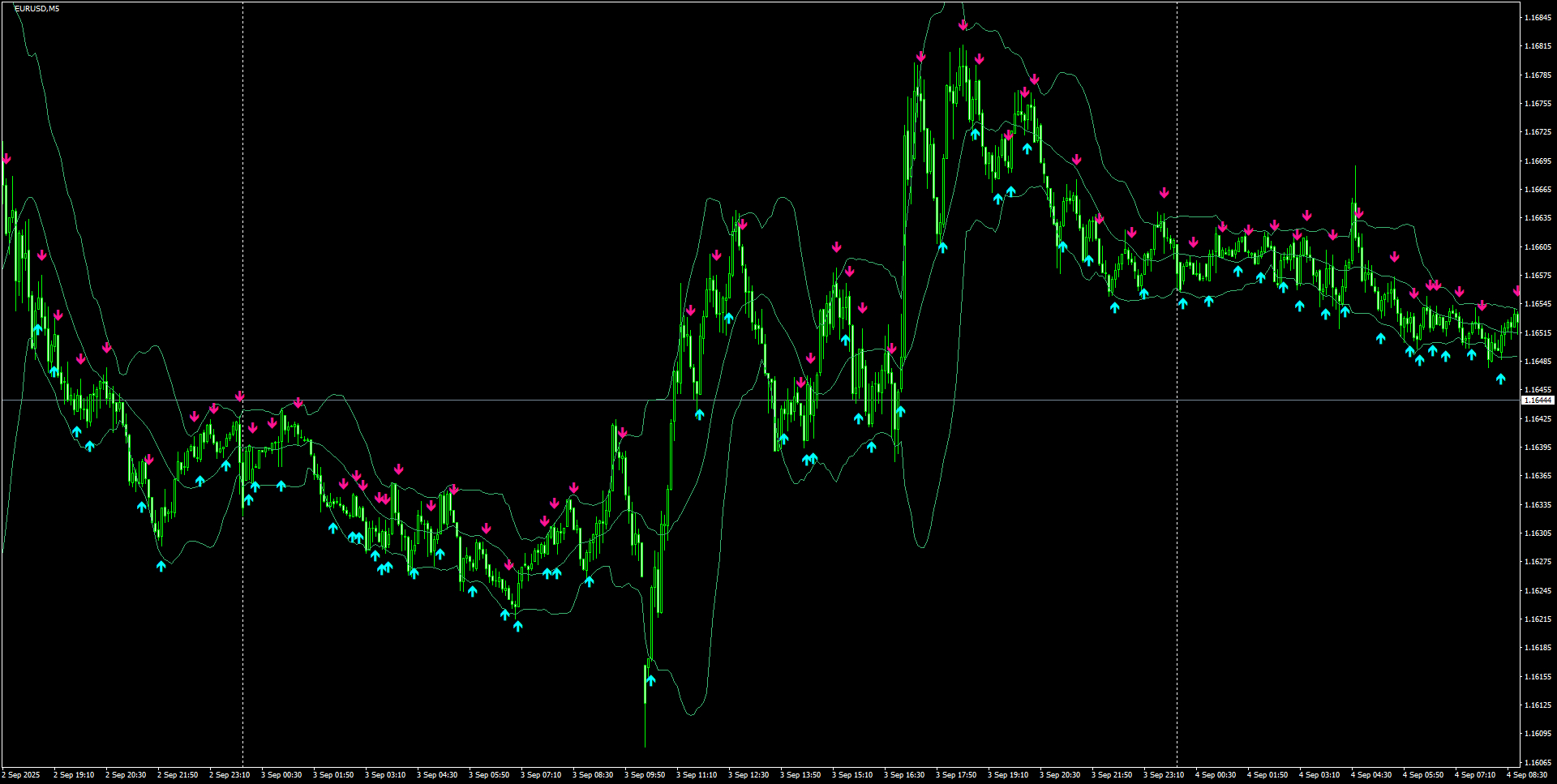1557x784 pixels.
Task: Select the 3 Sep 16:30 time label on the bottom axis
Action: (x=907, y=775)
